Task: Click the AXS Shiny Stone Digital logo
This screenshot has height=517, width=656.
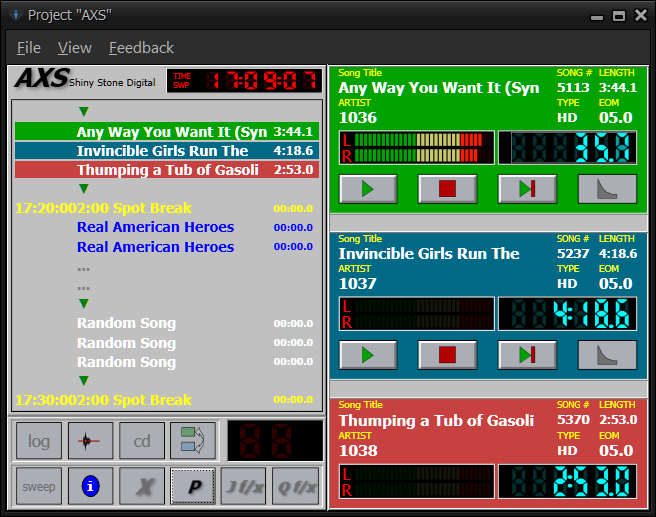Action: pyautogui.click(x=85, y=79)
